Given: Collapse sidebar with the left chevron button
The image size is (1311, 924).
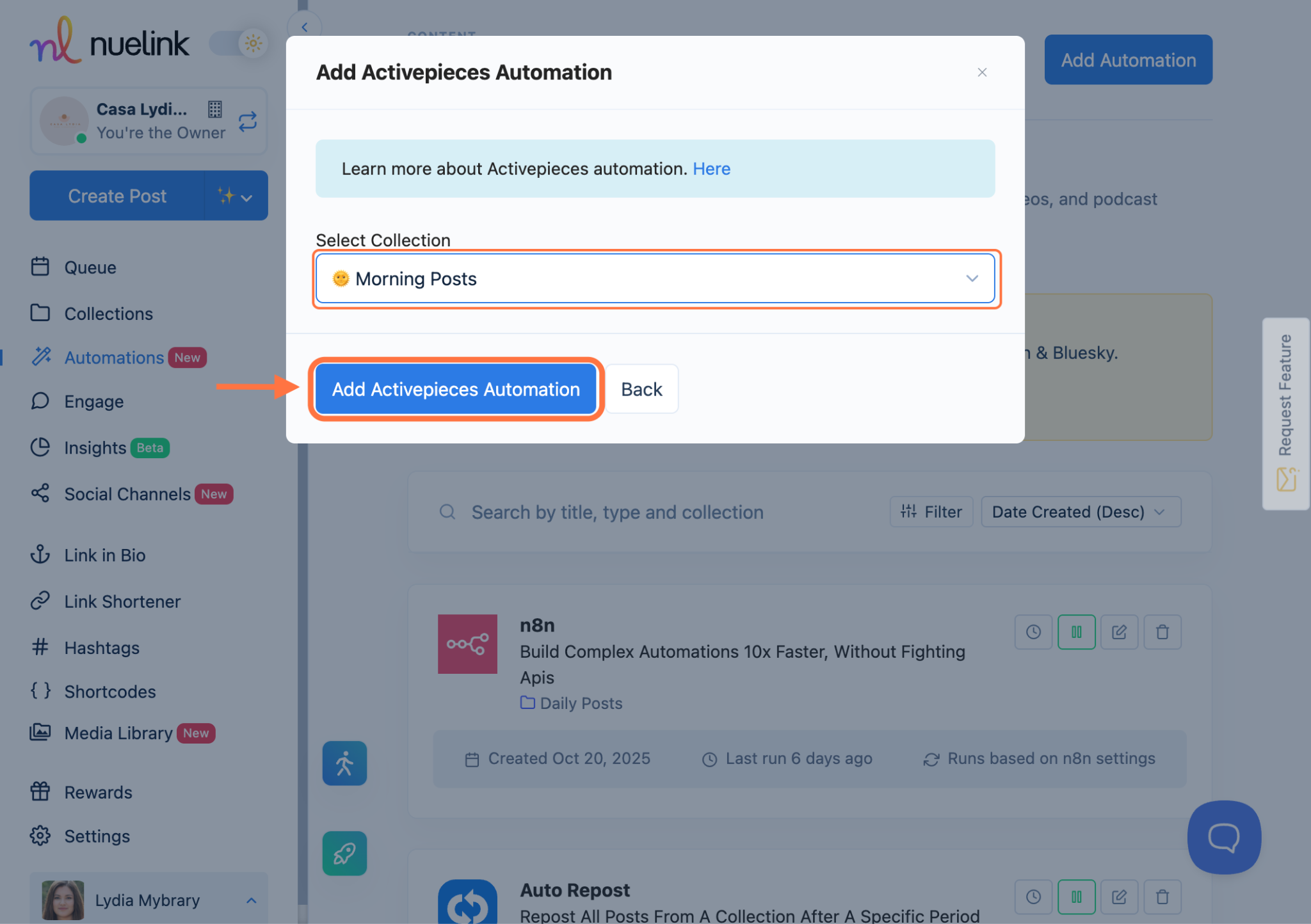Looking at the screenshot, I should [305, 27].
